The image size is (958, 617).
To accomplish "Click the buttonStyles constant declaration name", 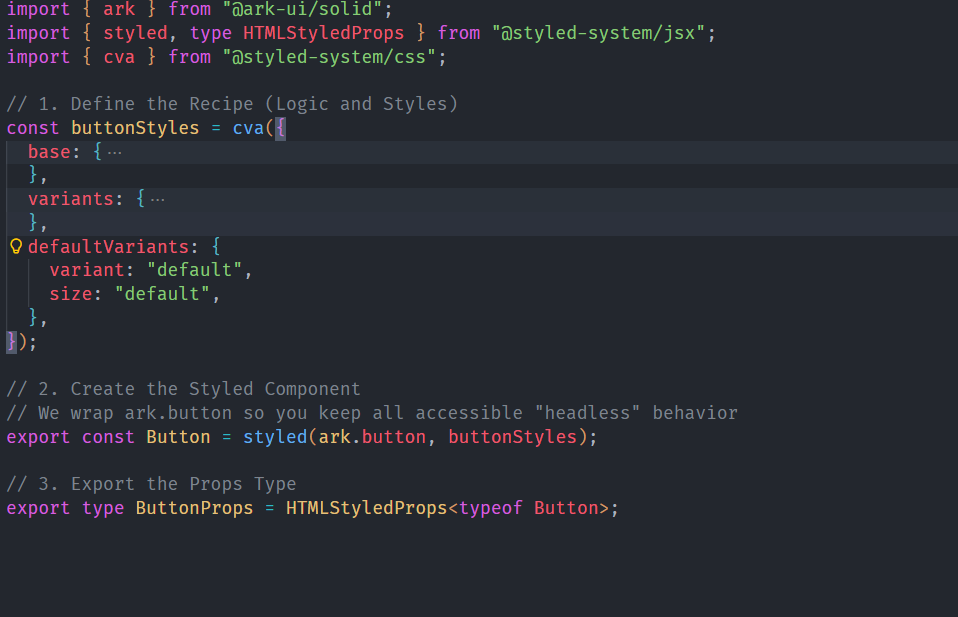I will (135, 128).
